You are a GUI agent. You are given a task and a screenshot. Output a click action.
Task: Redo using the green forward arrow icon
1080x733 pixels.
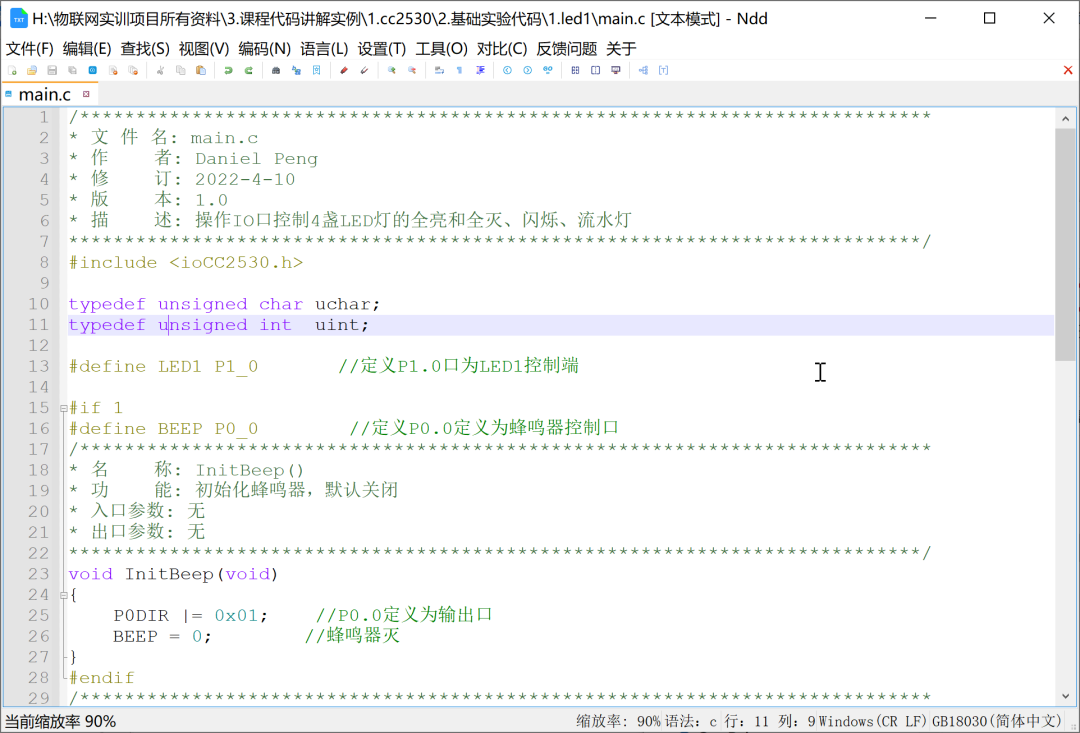[250, 70]
